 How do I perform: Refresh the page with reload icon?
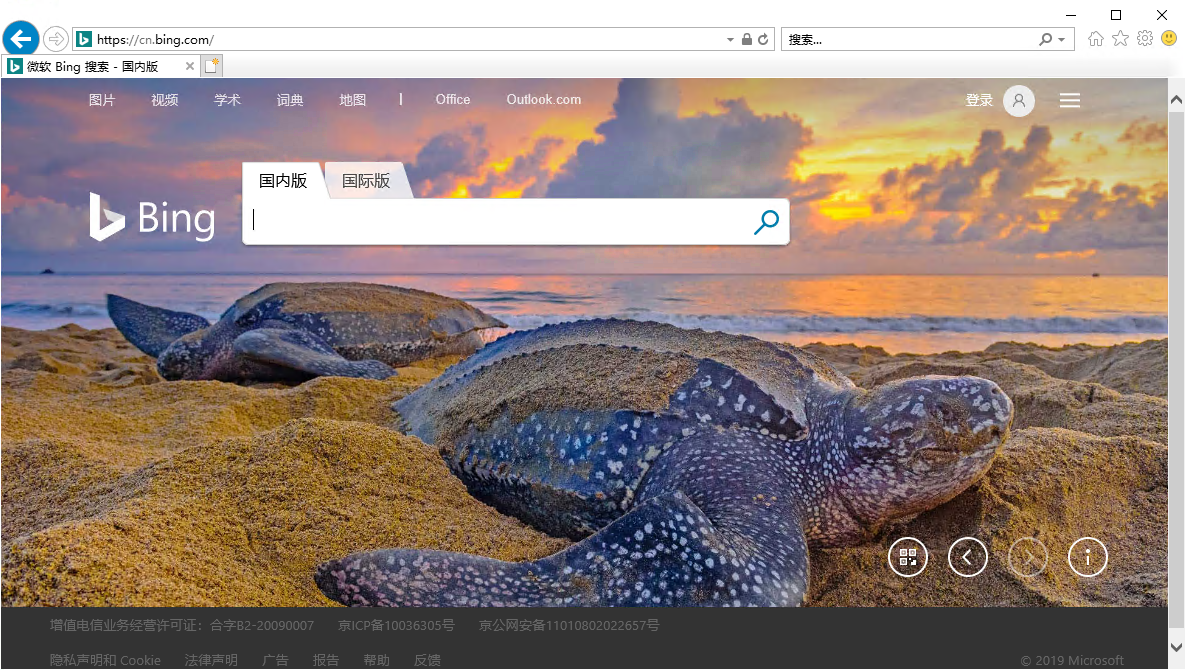click(x=763, y=39)
